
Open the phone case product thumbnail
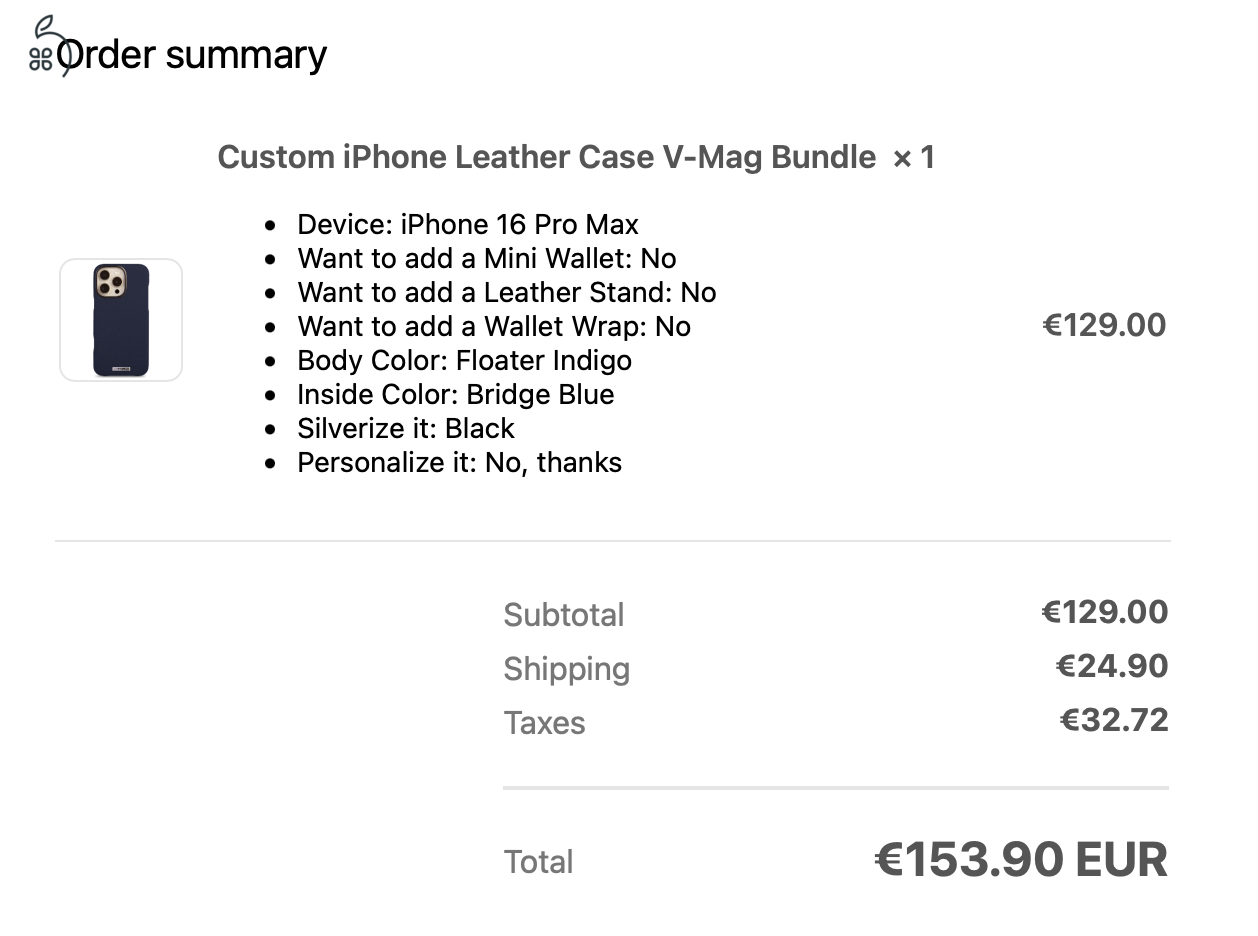121,320
